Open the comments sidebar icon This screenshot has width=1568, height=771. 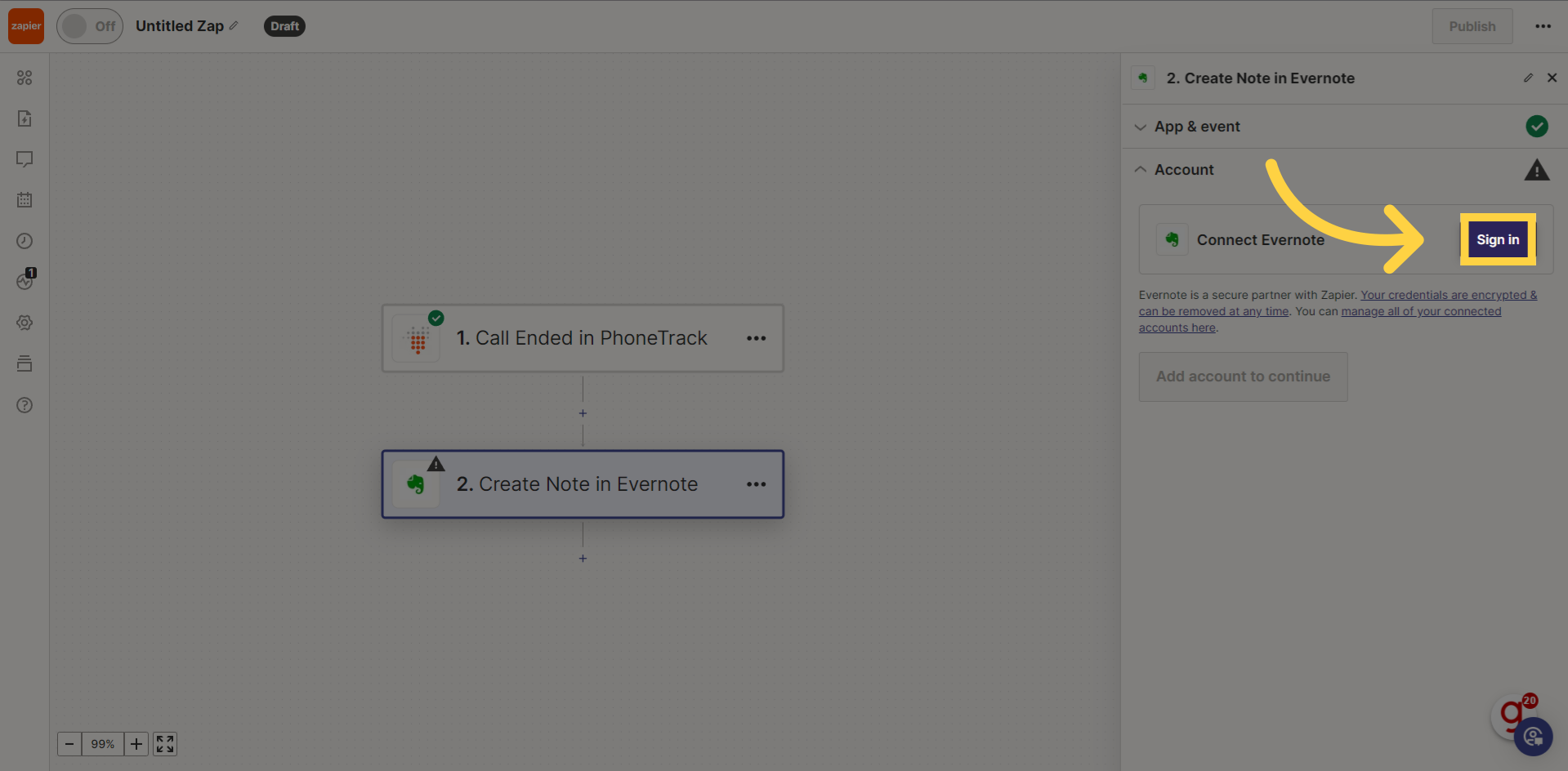[25, 159]
